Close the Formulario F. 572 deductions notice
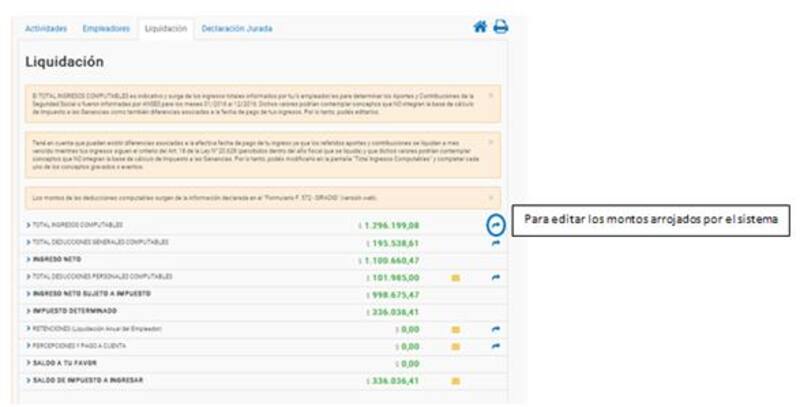 click(x=490, y=198)
